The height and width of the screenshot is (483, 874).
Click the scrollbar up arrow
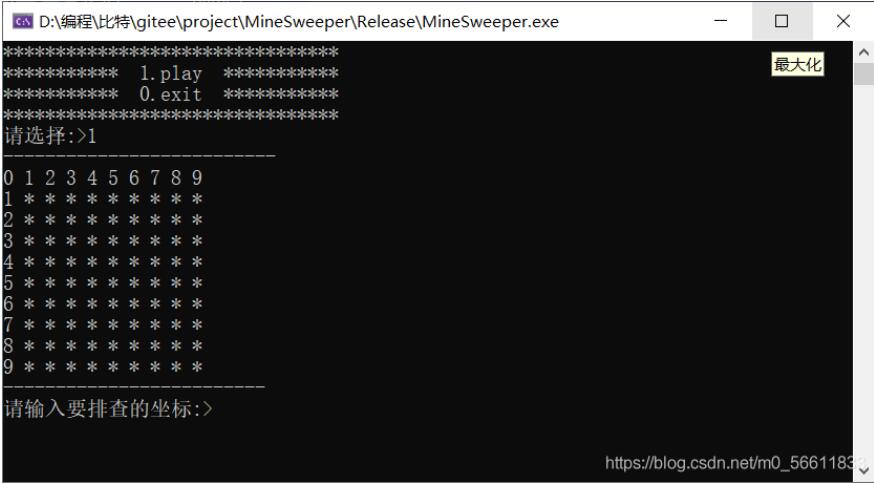pyautogui.click(x=863, y=52)
